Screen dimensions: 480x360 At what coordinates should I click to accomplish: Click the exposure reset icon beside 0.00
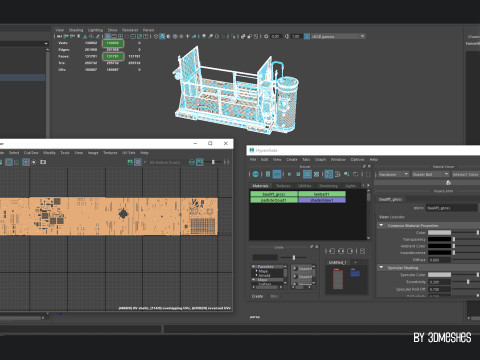coord(266,36)
